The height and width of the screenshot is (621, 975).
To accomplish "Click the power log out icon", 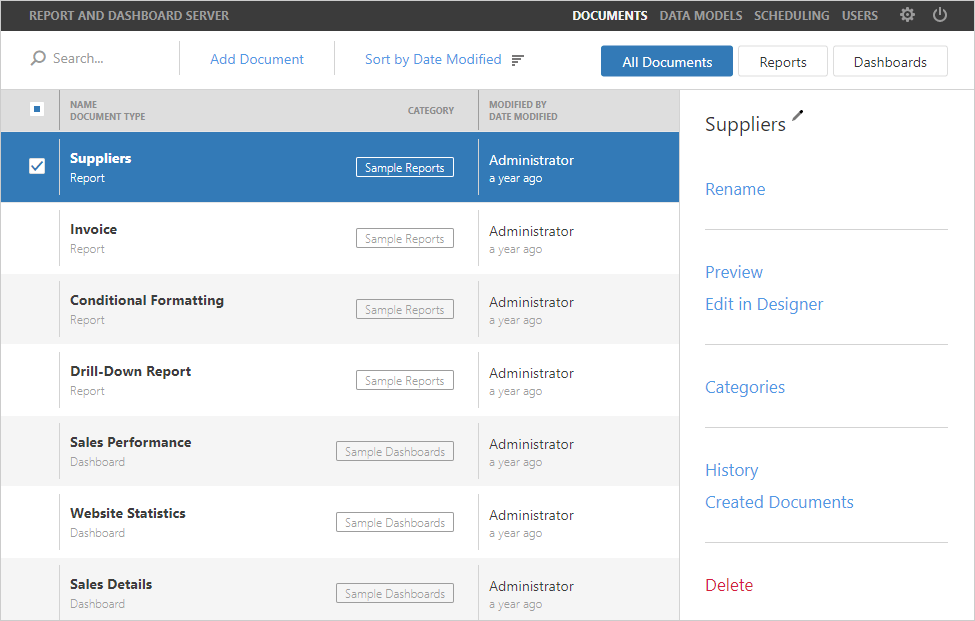I will tap(940, 15).
